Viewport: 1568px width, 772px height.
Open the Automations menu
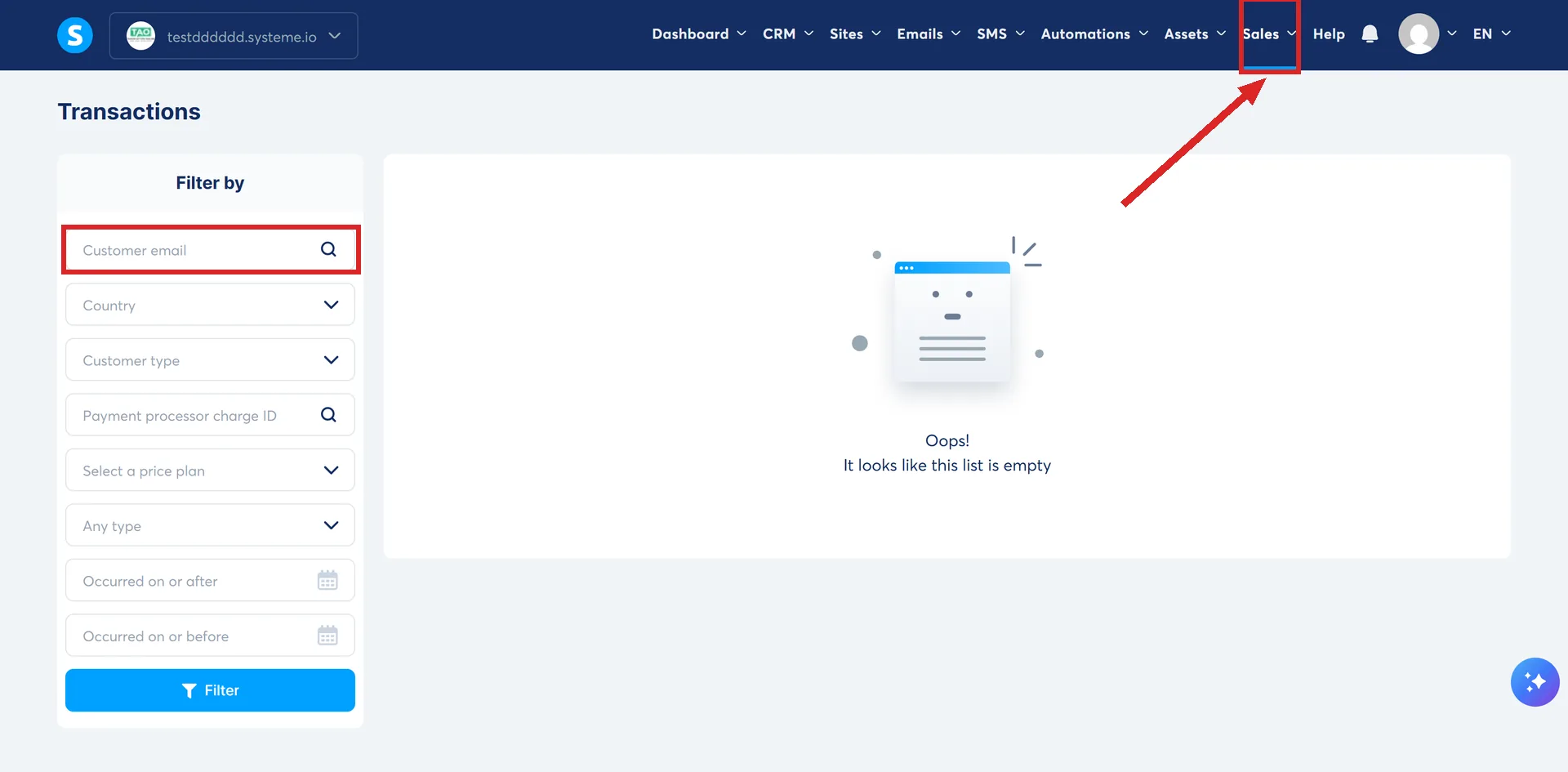click(1094, 34)
